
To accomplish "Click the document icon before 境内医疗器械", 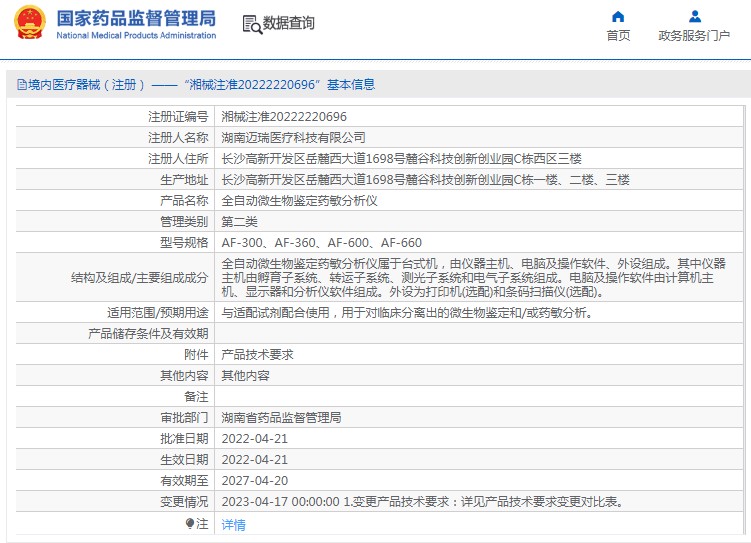I will [x=22, y=85].
